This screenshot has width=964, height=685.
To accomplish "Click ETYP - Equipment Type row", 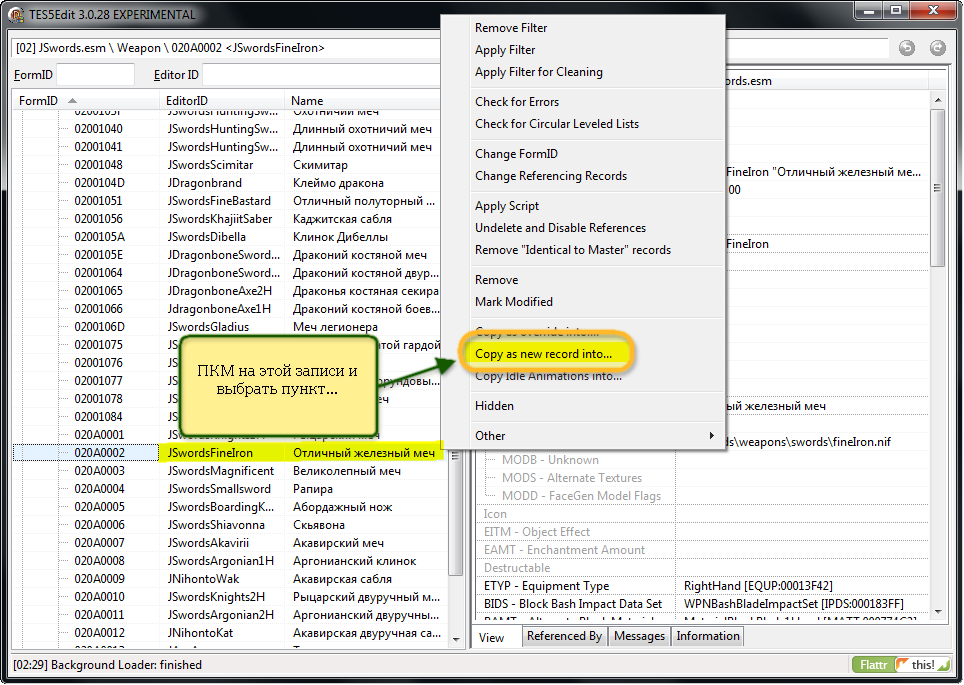I will coord(703,586).
